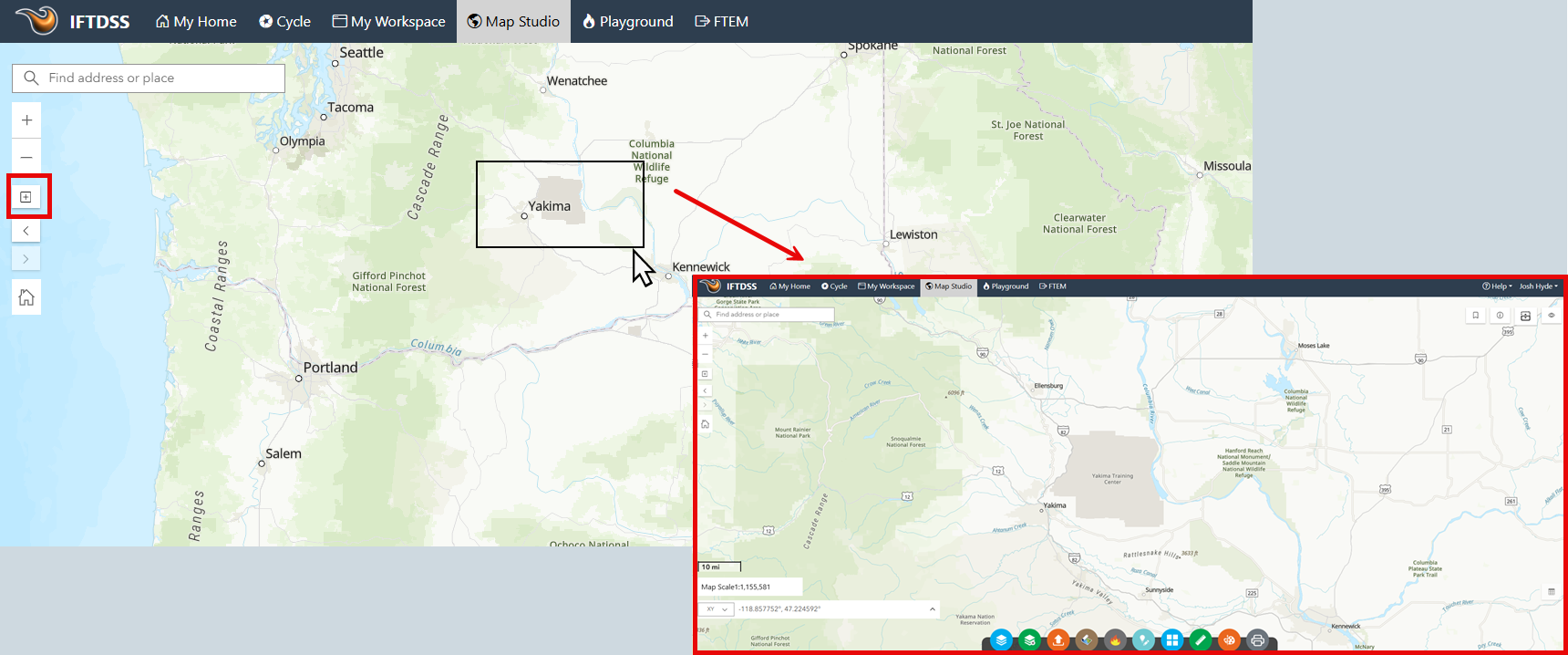Click the Portland label on main map
1568x655 pixels.
pos(330,368)
